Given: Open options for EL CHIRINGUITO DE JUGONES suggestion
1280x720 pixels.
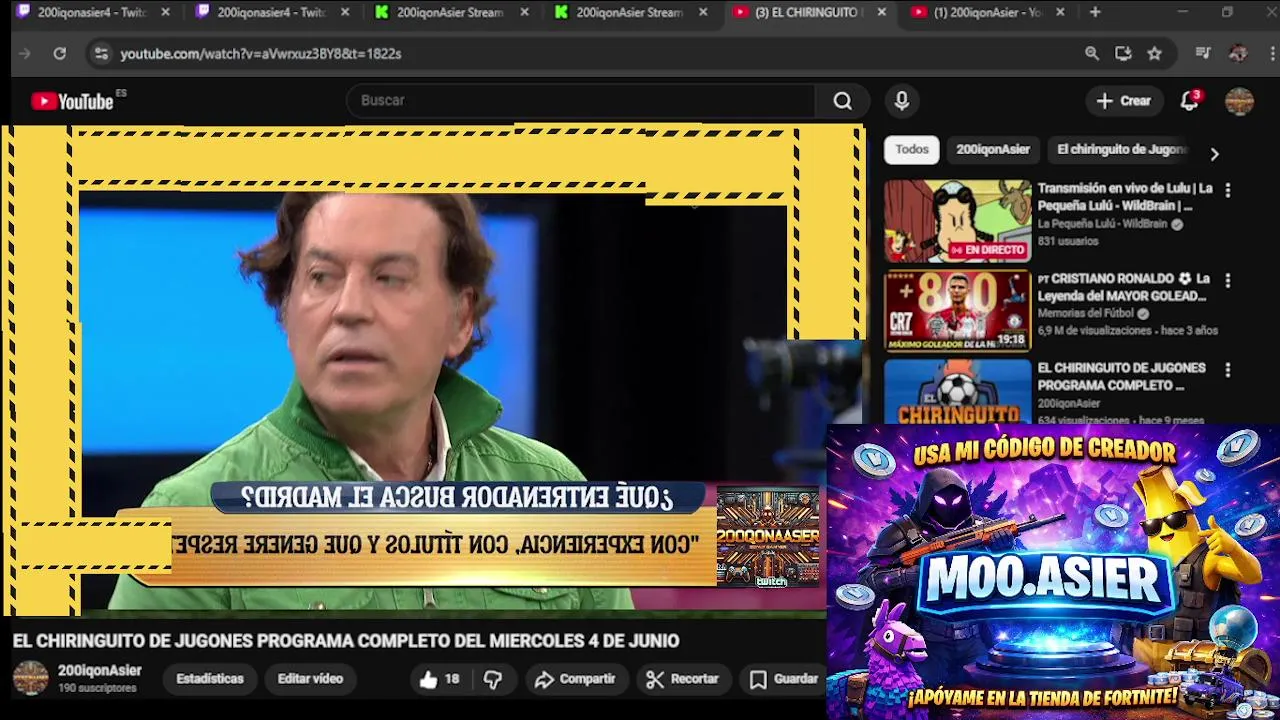Looking at the screenshot, I should (x=1228, y=370).
